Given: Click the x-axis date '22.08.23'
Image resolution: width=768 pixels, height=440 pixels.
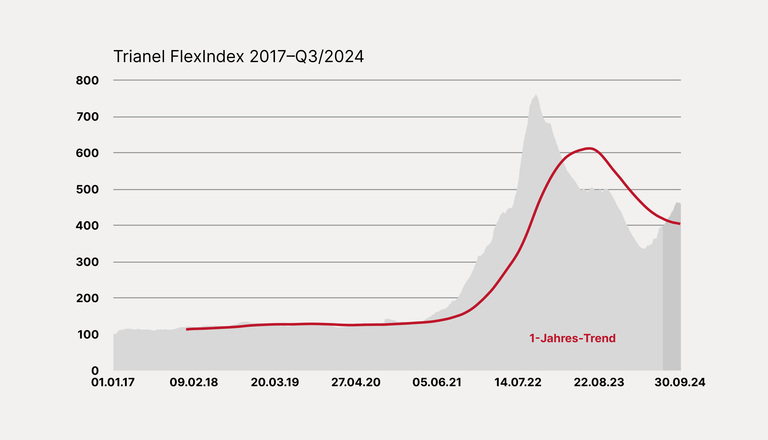Looking at the screenshot, I should point(599,382).
